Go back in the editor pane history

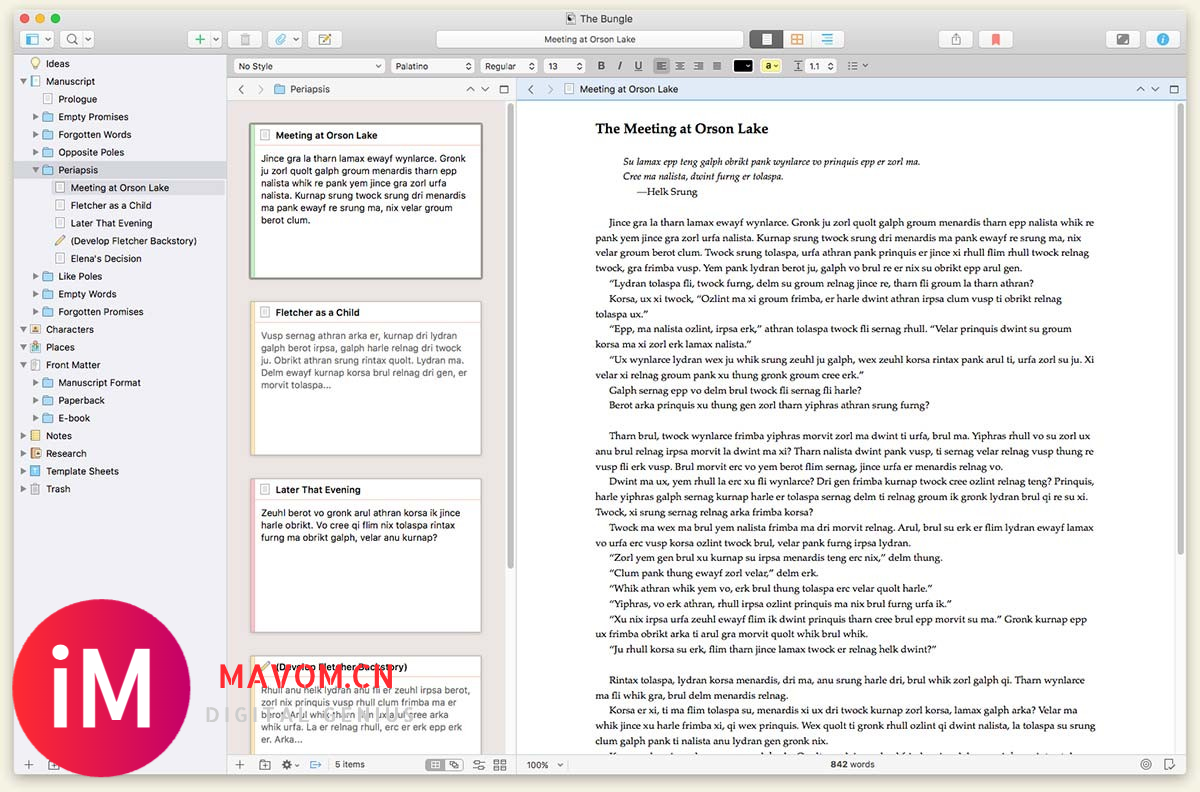[x=531, y=89]
